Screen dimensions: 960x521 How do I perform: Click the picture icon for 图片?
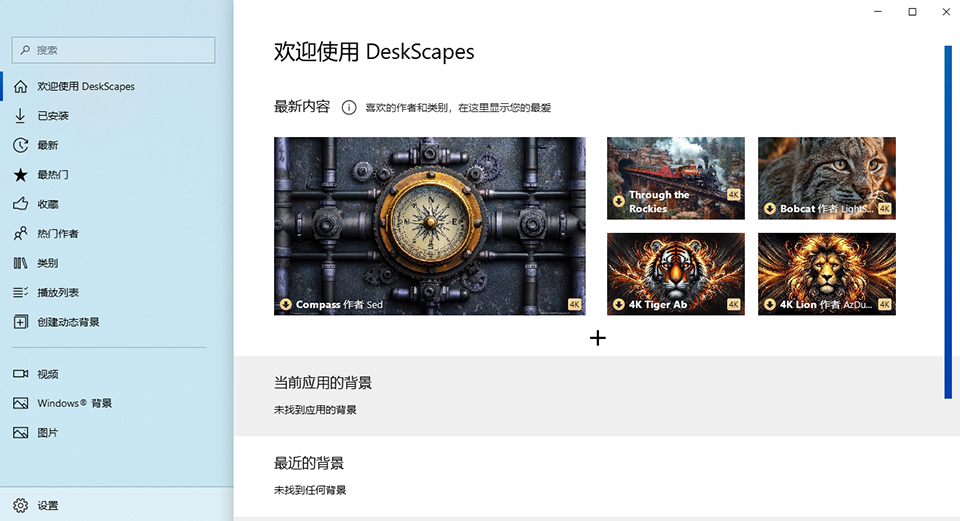(20, 432)
